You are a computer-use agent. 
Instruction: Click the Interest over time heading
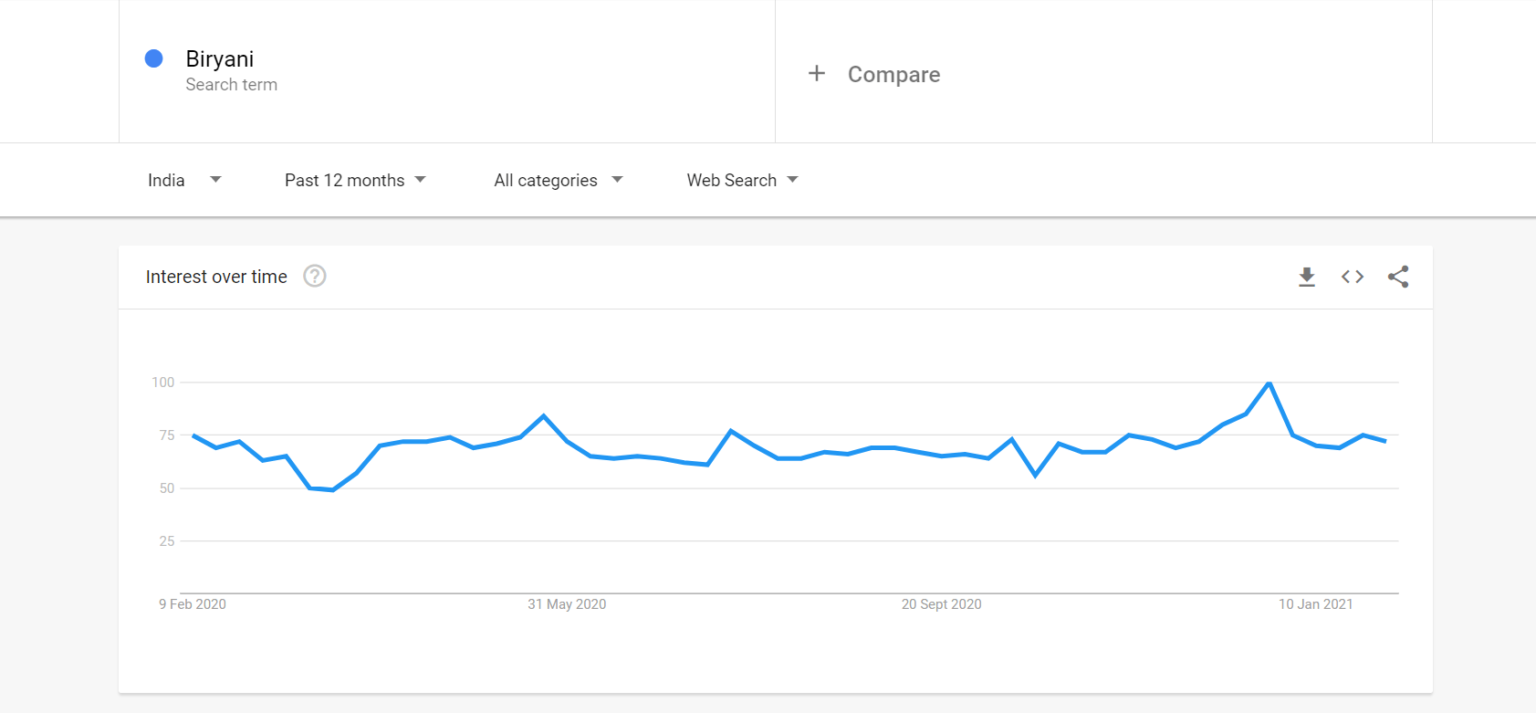click(x=216, y=277)
